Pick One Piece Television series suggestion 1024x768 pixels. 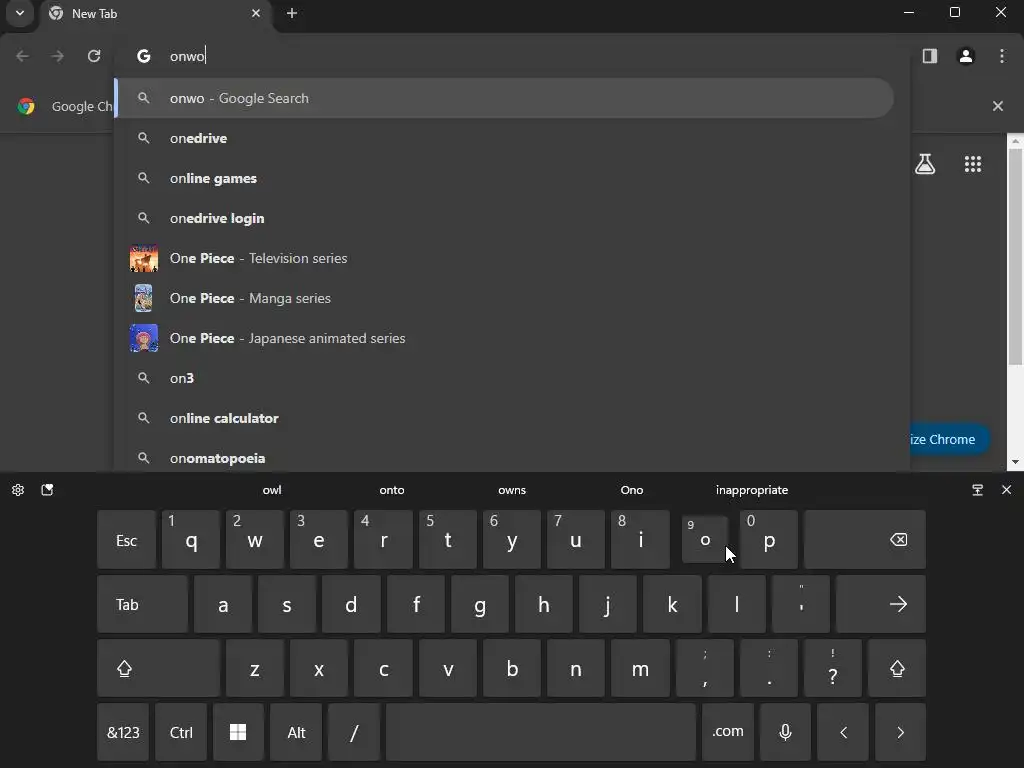click(x=504, y=258)
